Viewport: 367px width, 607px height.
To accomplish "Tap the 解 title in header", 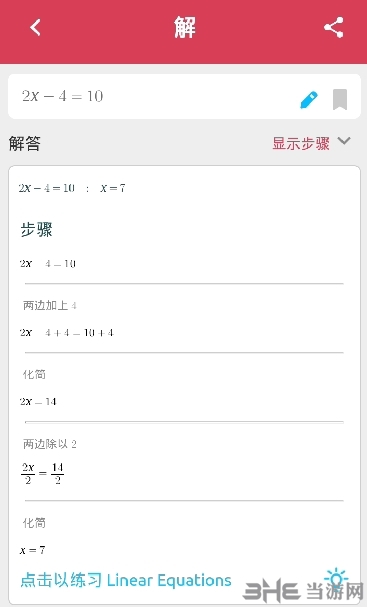I will [x=184, y=27].
